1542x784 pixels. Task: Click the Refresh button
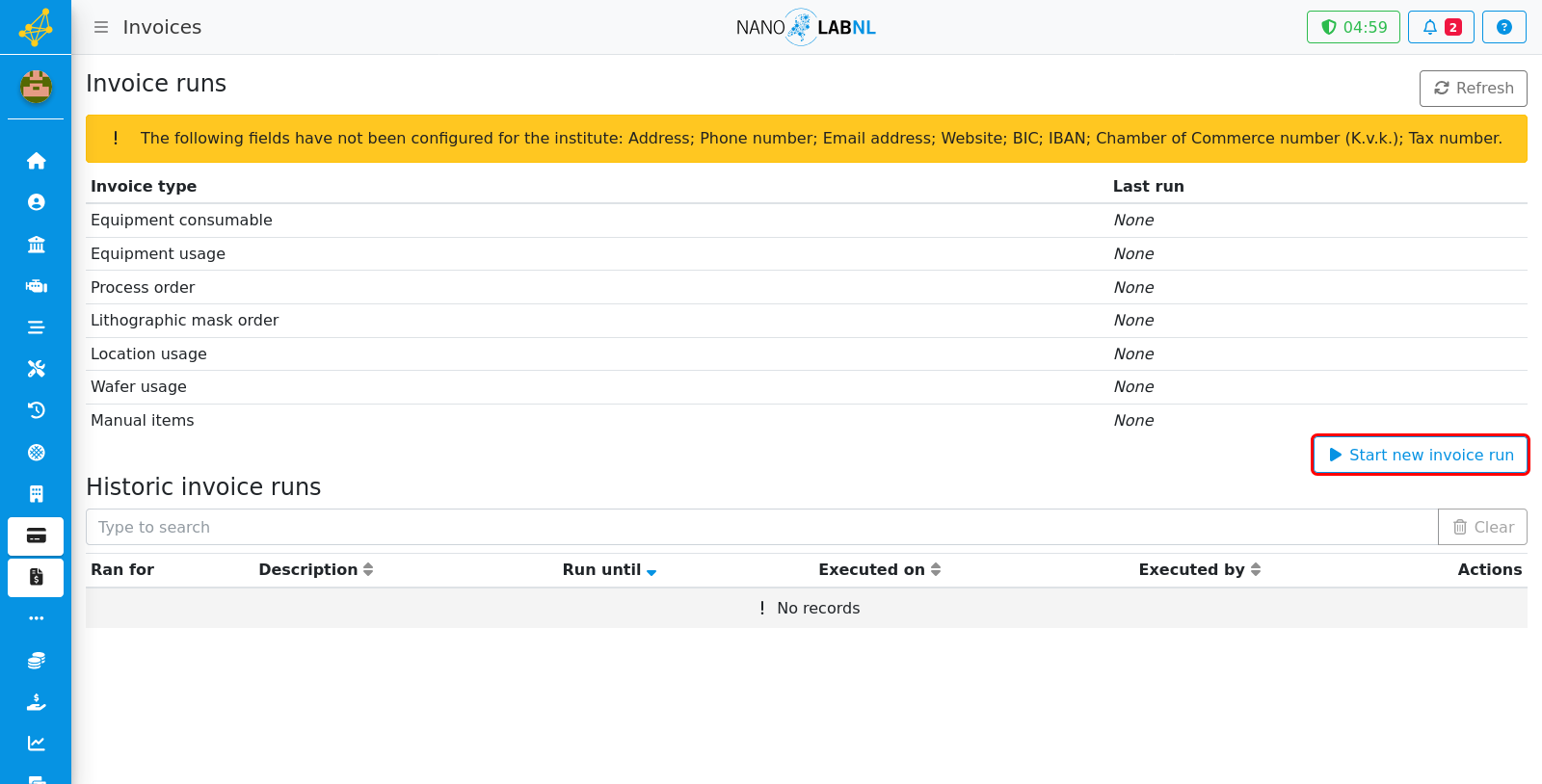point(1474,89)
